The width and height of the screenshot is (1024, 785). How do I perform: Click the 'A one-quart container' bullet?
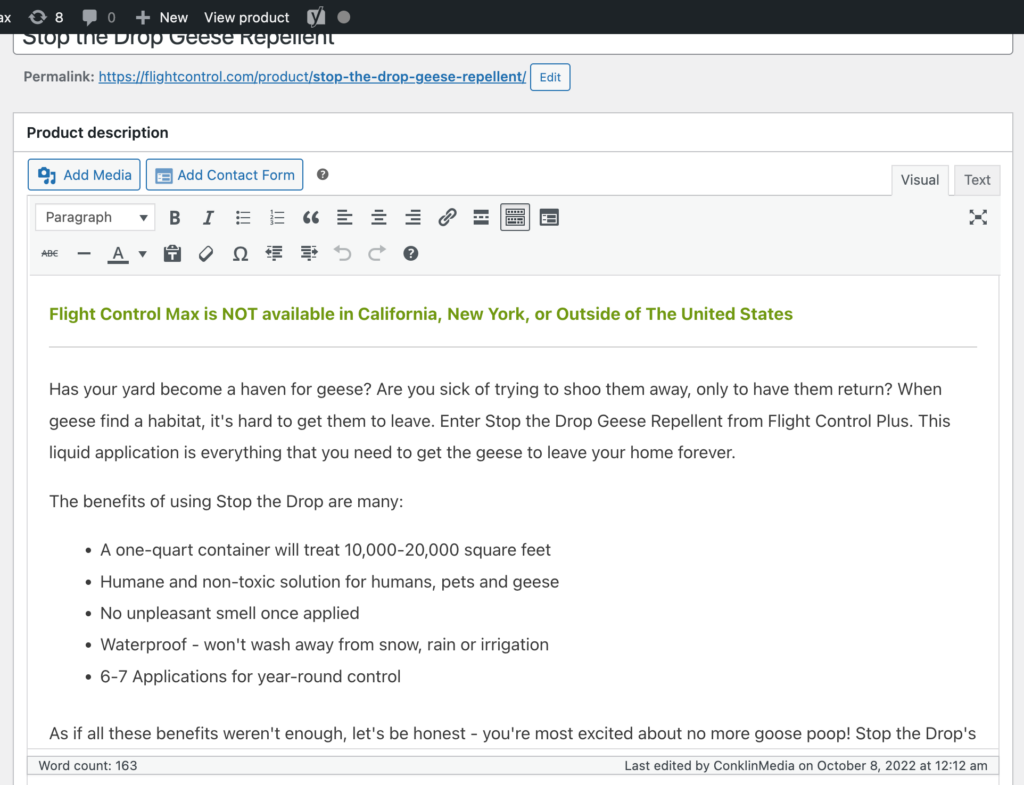tap(325, 550)
